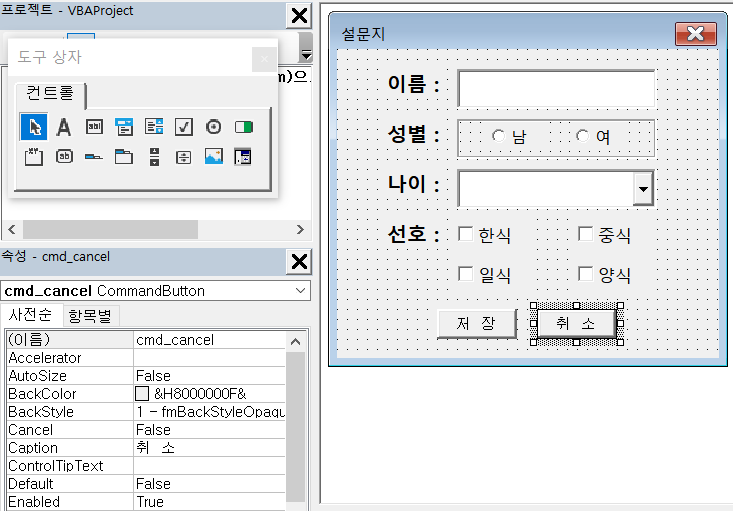Viewport: 733px width, 511px height.
Task: Select the Default property row
Action: 146,484
